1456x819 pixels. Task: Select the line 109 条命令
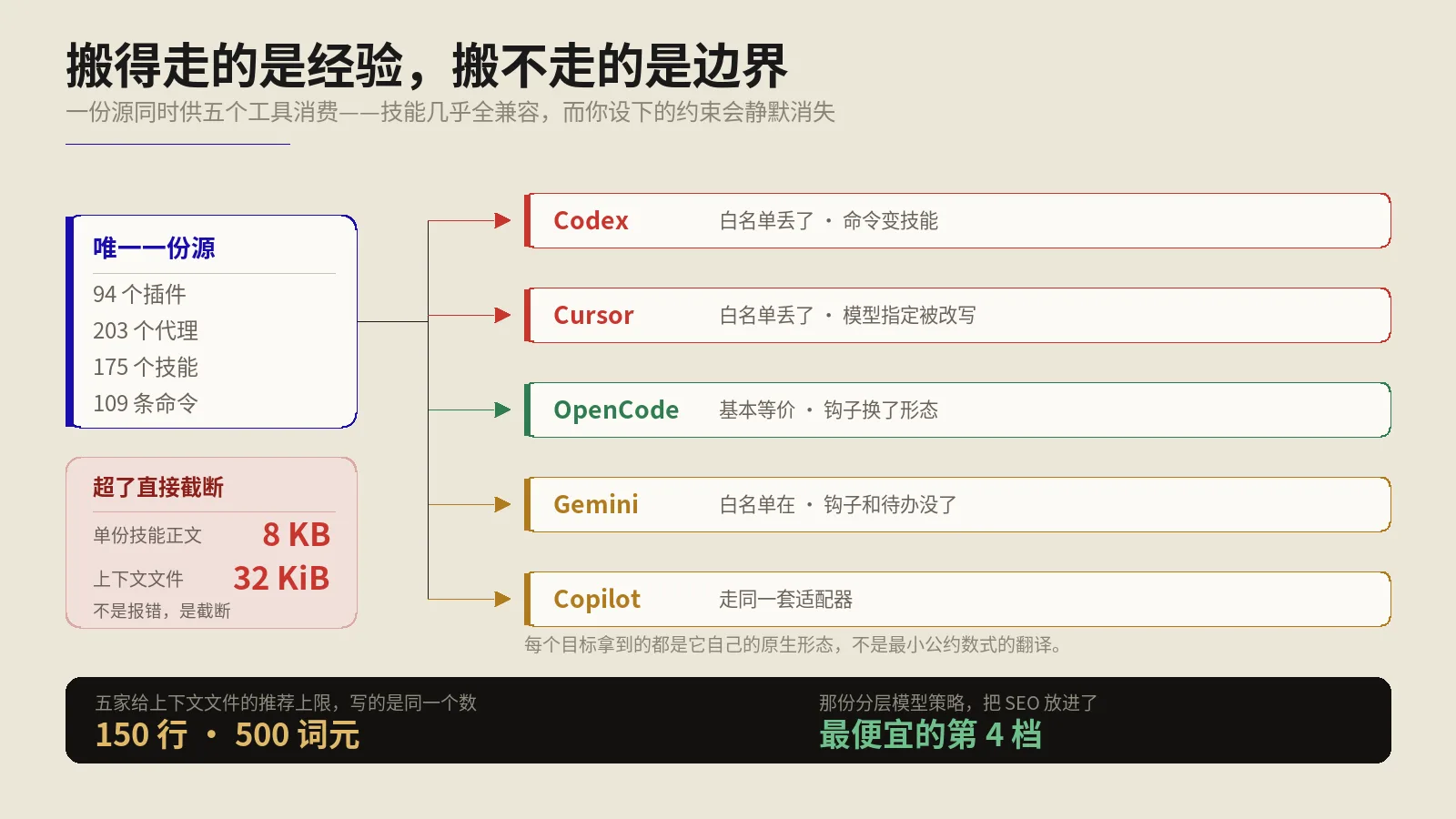click(146, 403)
